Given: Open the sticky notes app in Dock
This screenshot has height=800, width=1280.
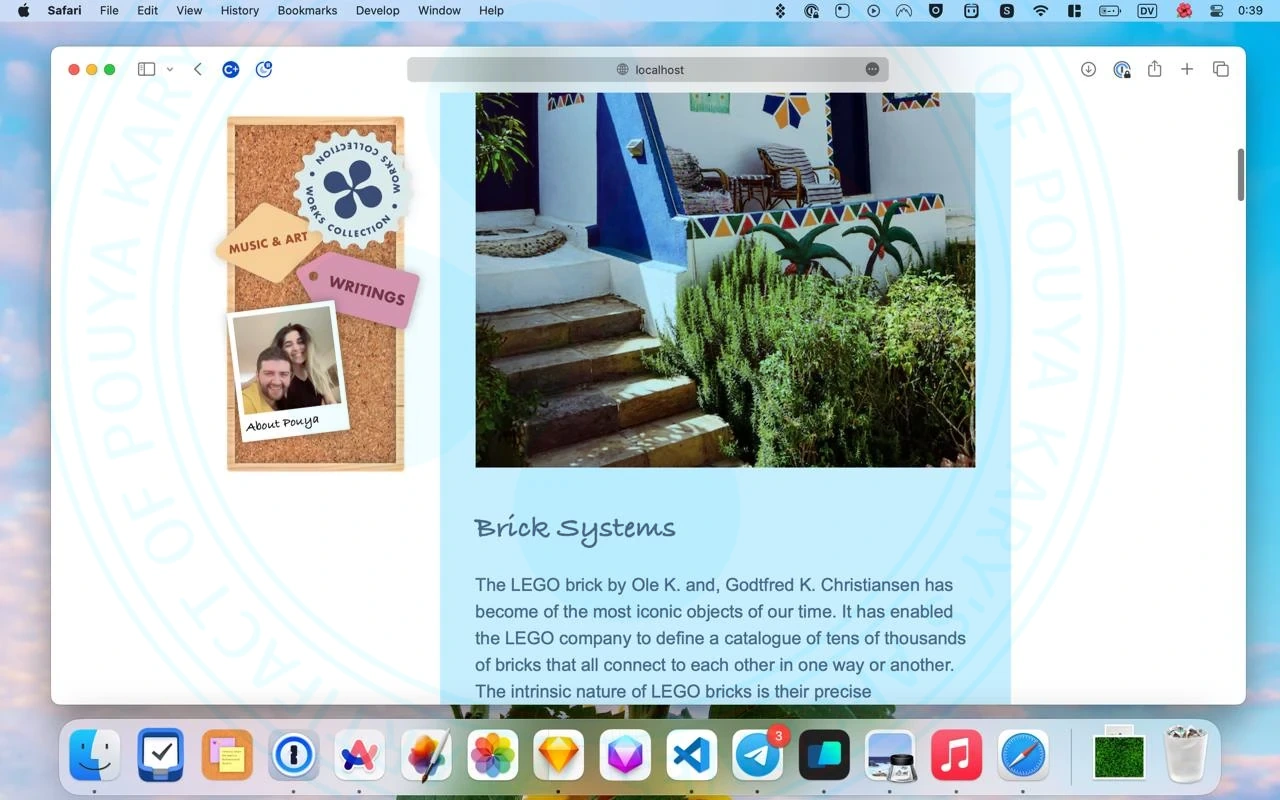Looking at the screenshot, I should click(x=227, y=755).
